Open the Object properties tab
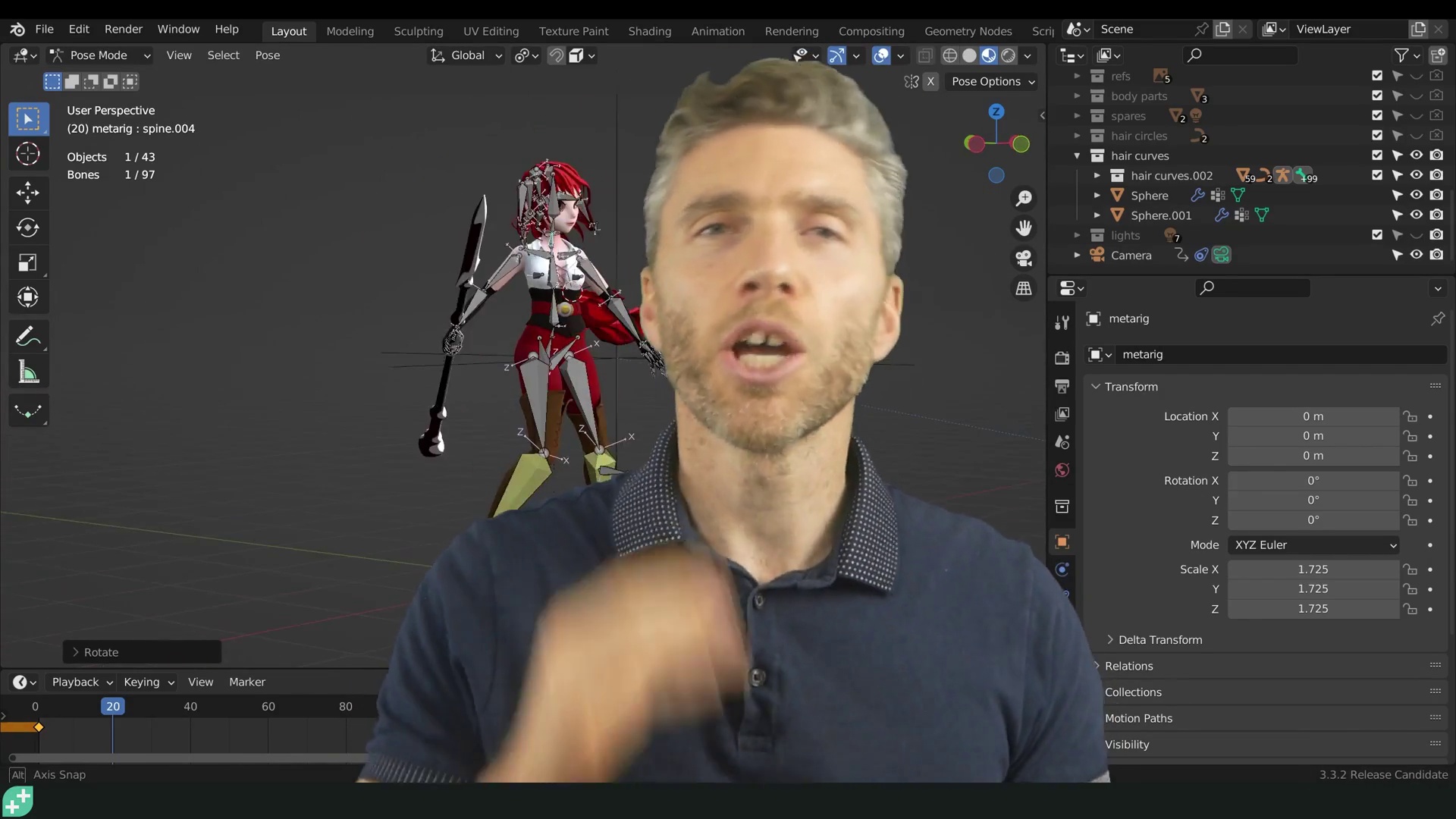 pos(1062,541)
